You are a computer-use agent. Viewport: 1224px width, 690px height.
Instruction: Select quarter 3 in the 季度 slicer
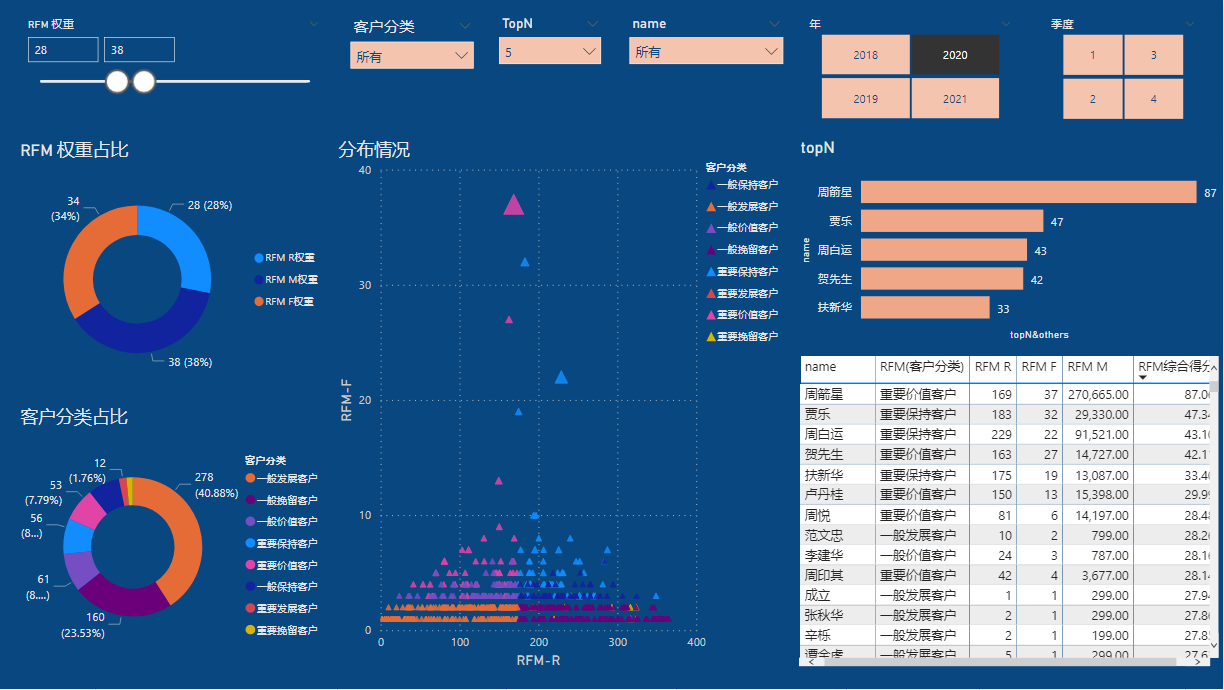point(1153,54)
